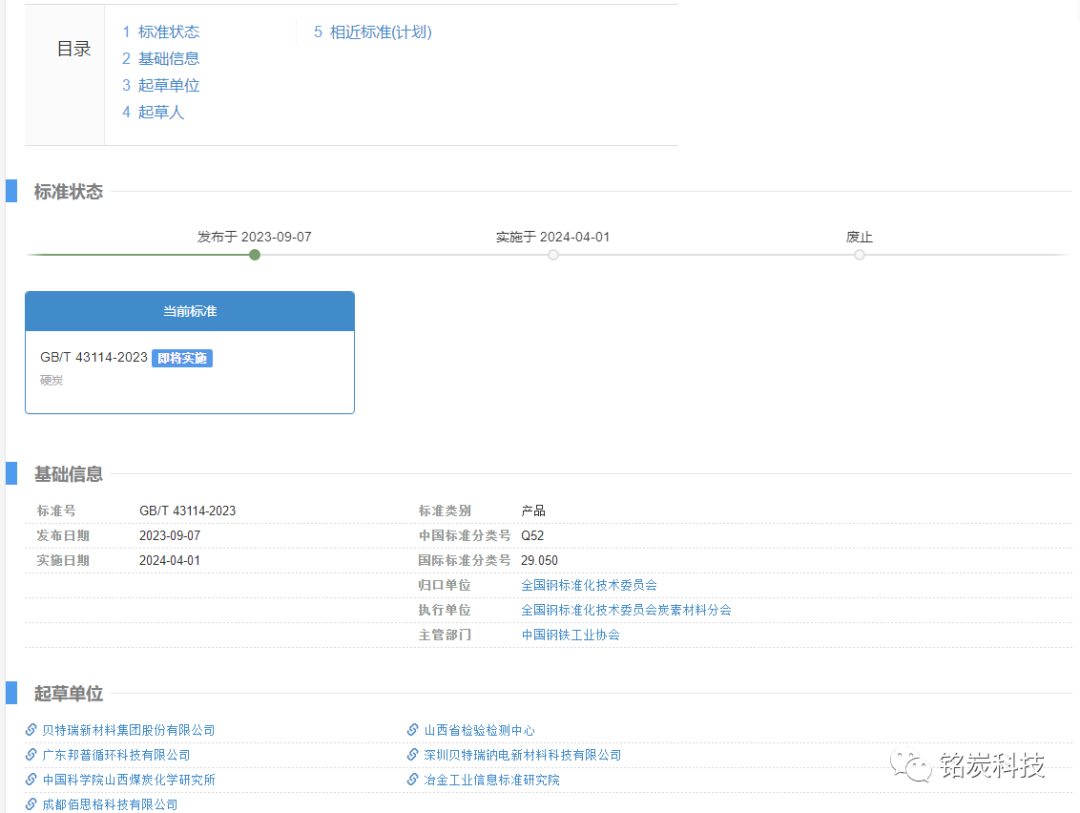Open 中国钢铁工业协会 link

tap(570, 635)
